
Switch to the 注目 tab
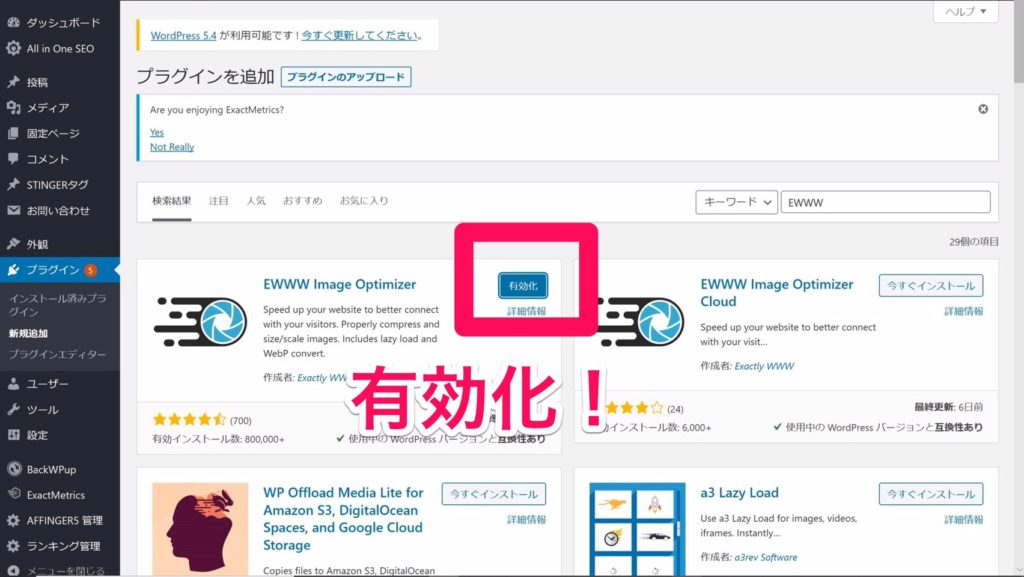[x=218, y=200]
